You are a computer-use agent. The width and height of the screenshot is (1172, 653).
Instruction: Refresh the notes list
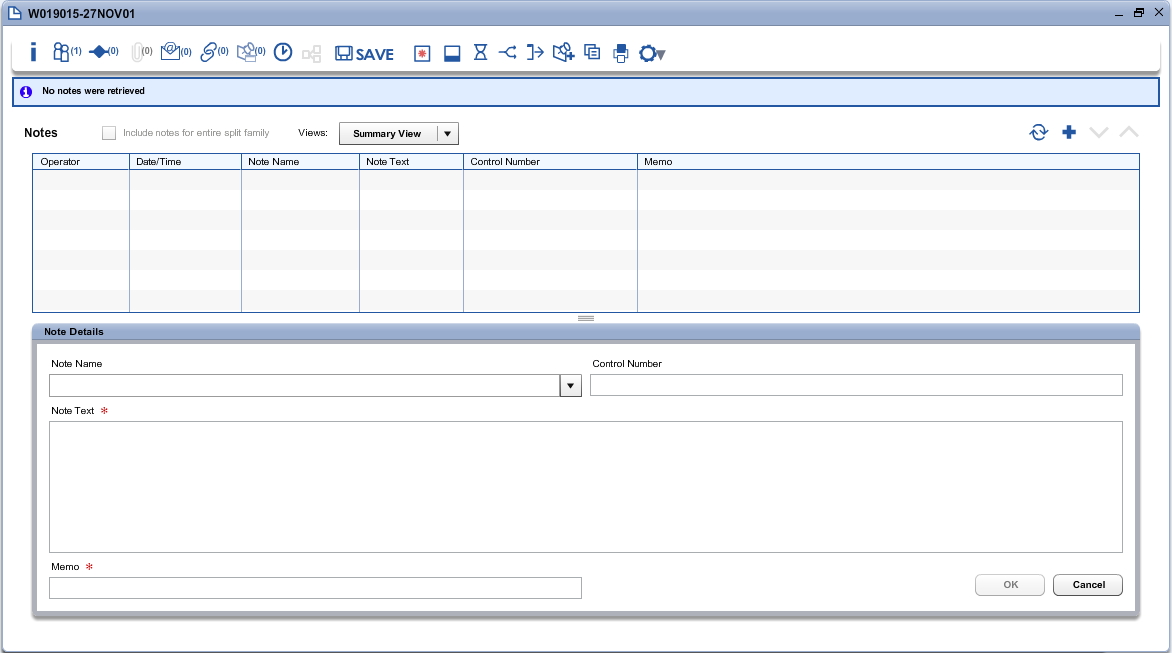[1039, 132]
